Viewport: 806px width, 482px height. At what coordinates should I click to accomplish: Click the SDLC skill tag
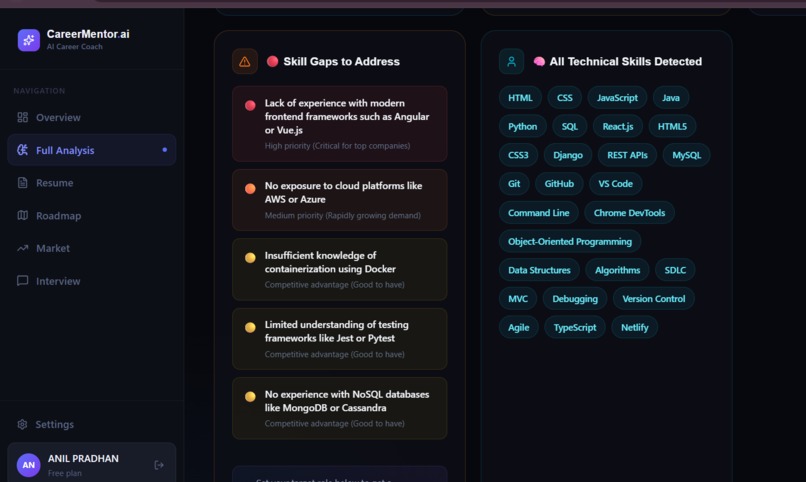(675, 270)
